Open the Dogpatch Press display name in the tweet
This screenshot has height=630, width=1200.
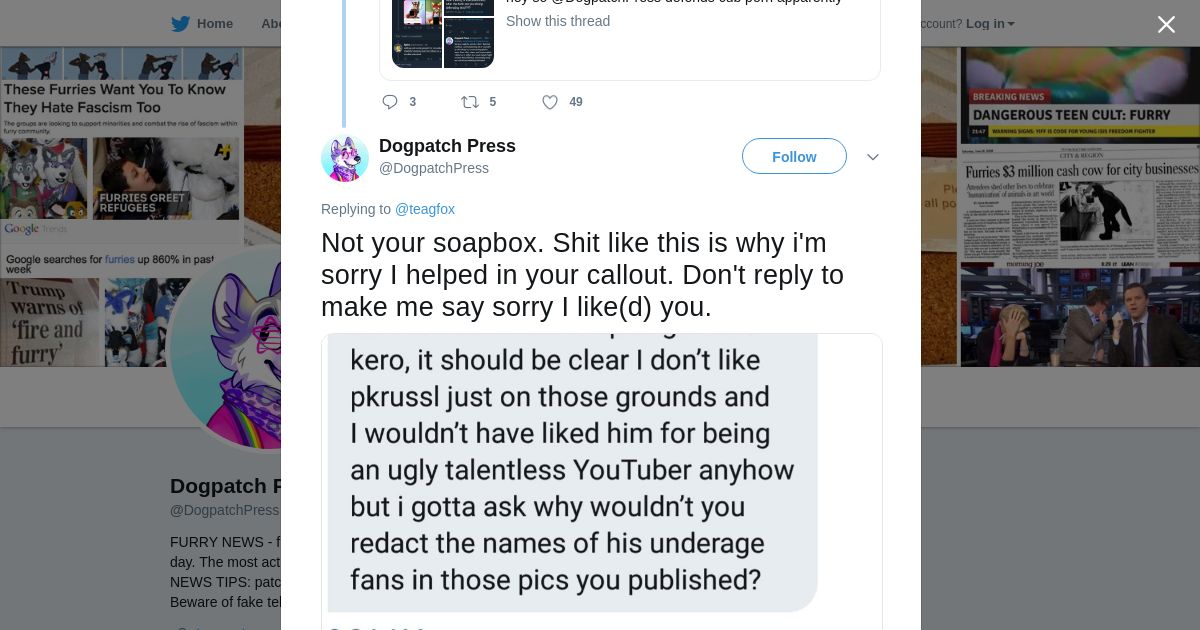[x=447, y=146]
